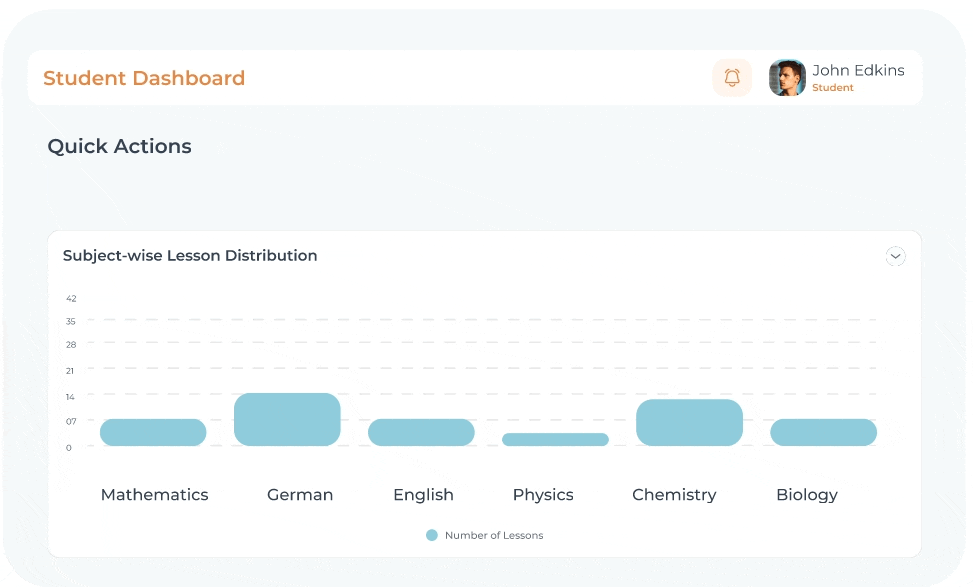The image size is (973, 587).
Task: Select the Biology bar in chart
Action: tap(823, 432)
